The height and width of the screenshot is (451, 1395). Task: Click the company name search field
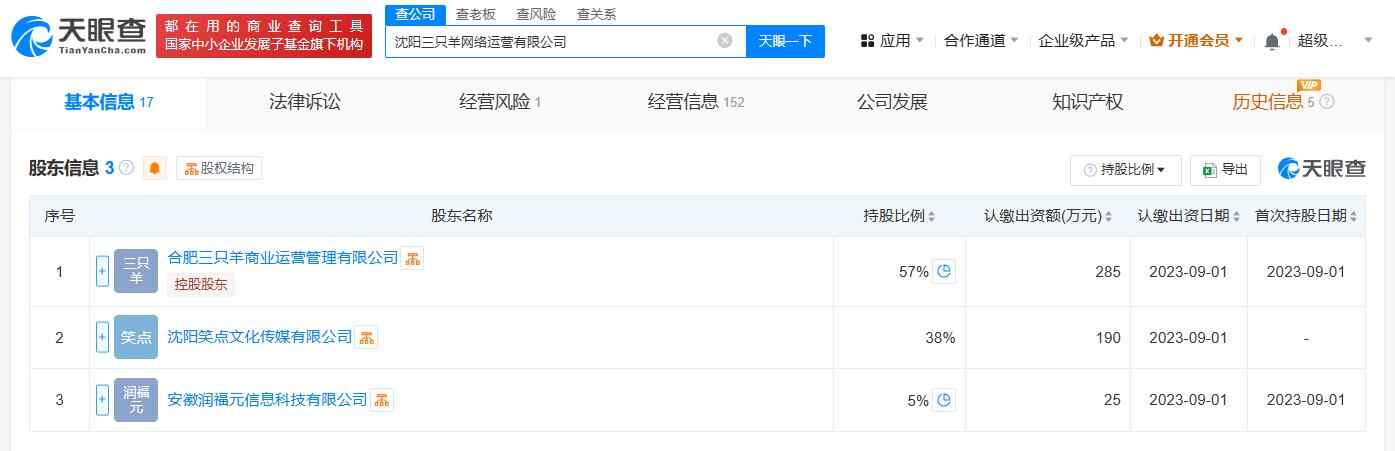point(550,41)
